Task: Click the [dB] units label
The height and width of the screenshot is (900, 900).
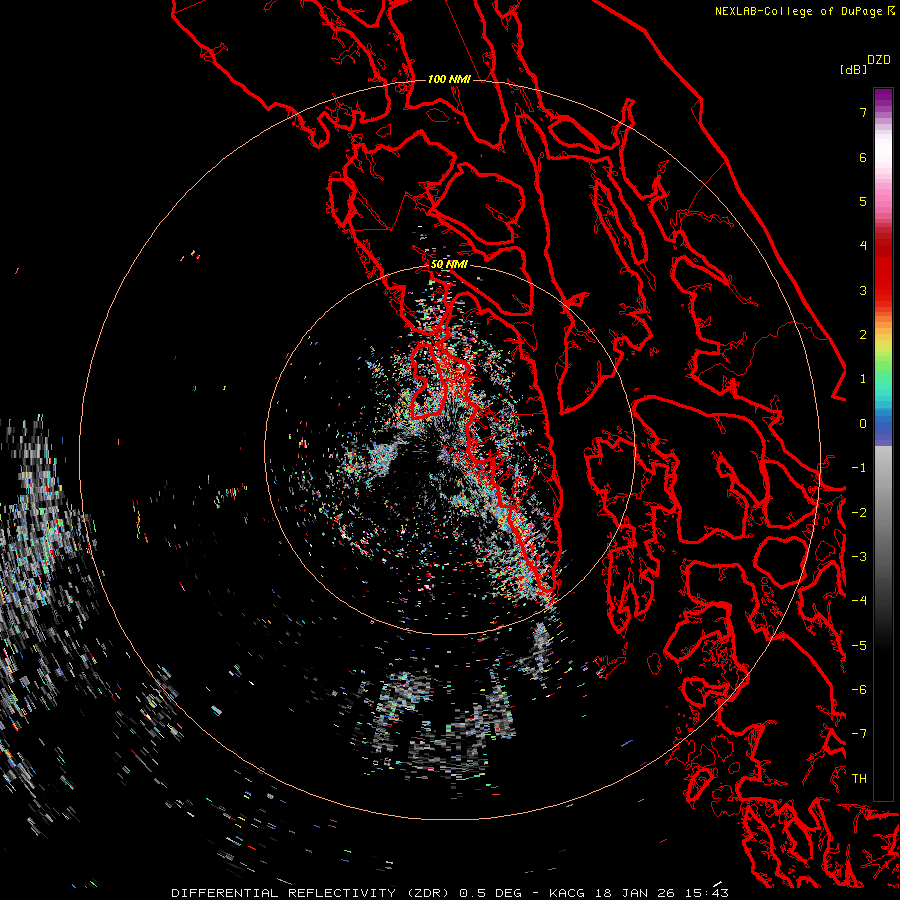Action: click(x=853, y=69)
